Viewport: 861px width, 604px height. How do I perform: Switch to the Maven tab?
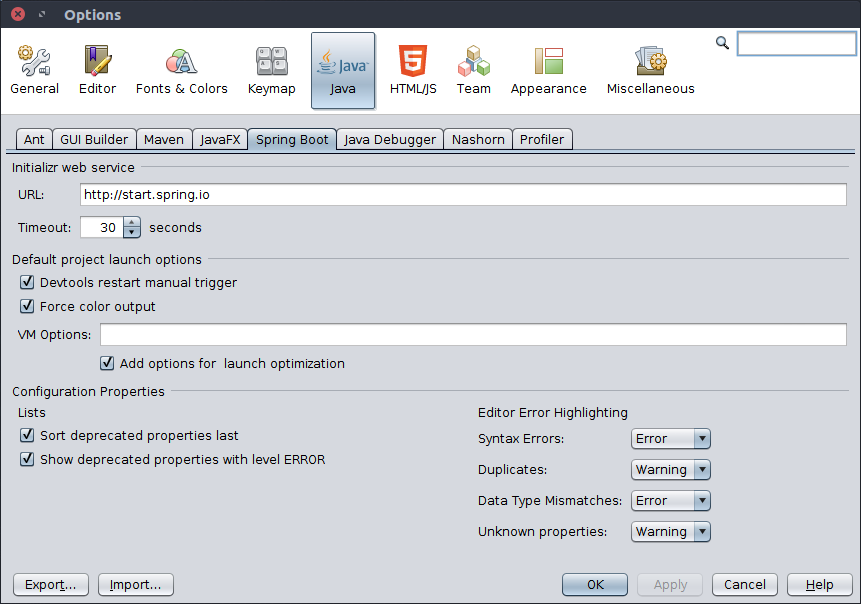[164, 139]
